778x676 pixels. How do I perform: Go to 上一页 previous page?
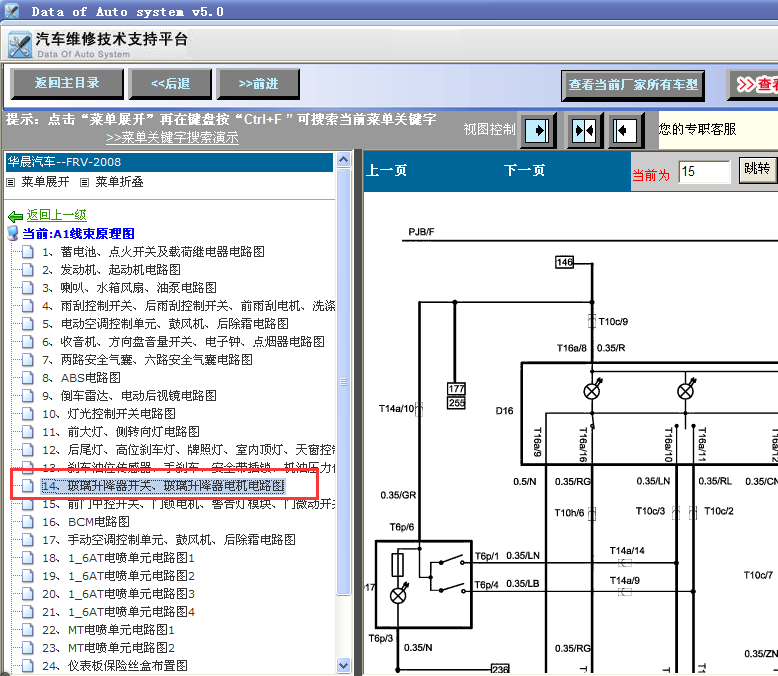click(387, 171)
